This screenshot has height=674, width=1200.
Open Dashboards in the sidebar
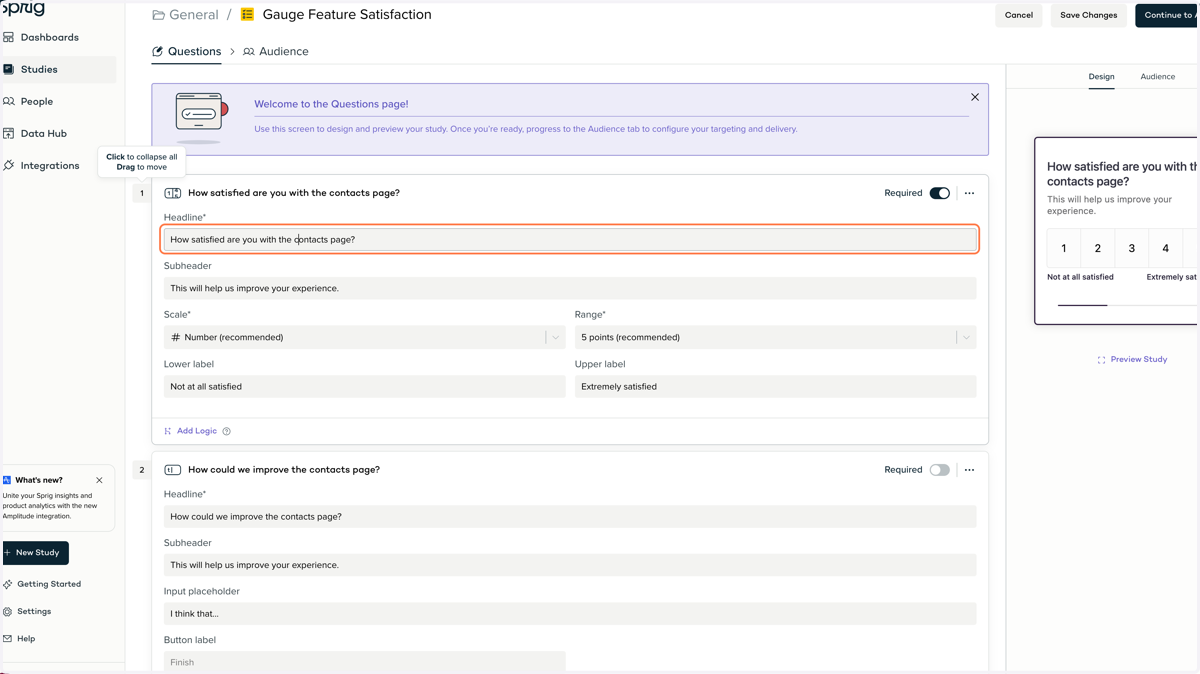click(49, 37)
